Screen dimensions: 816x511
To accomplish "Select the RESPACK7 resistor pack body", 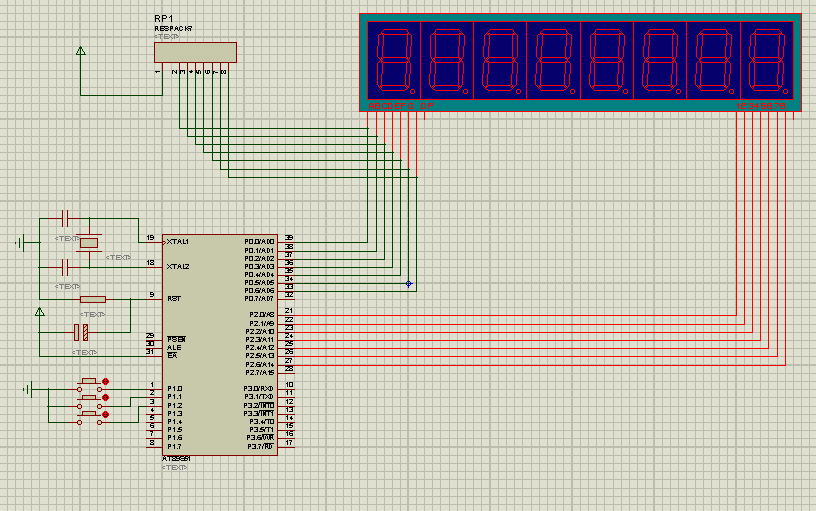I will click(195, 53).
